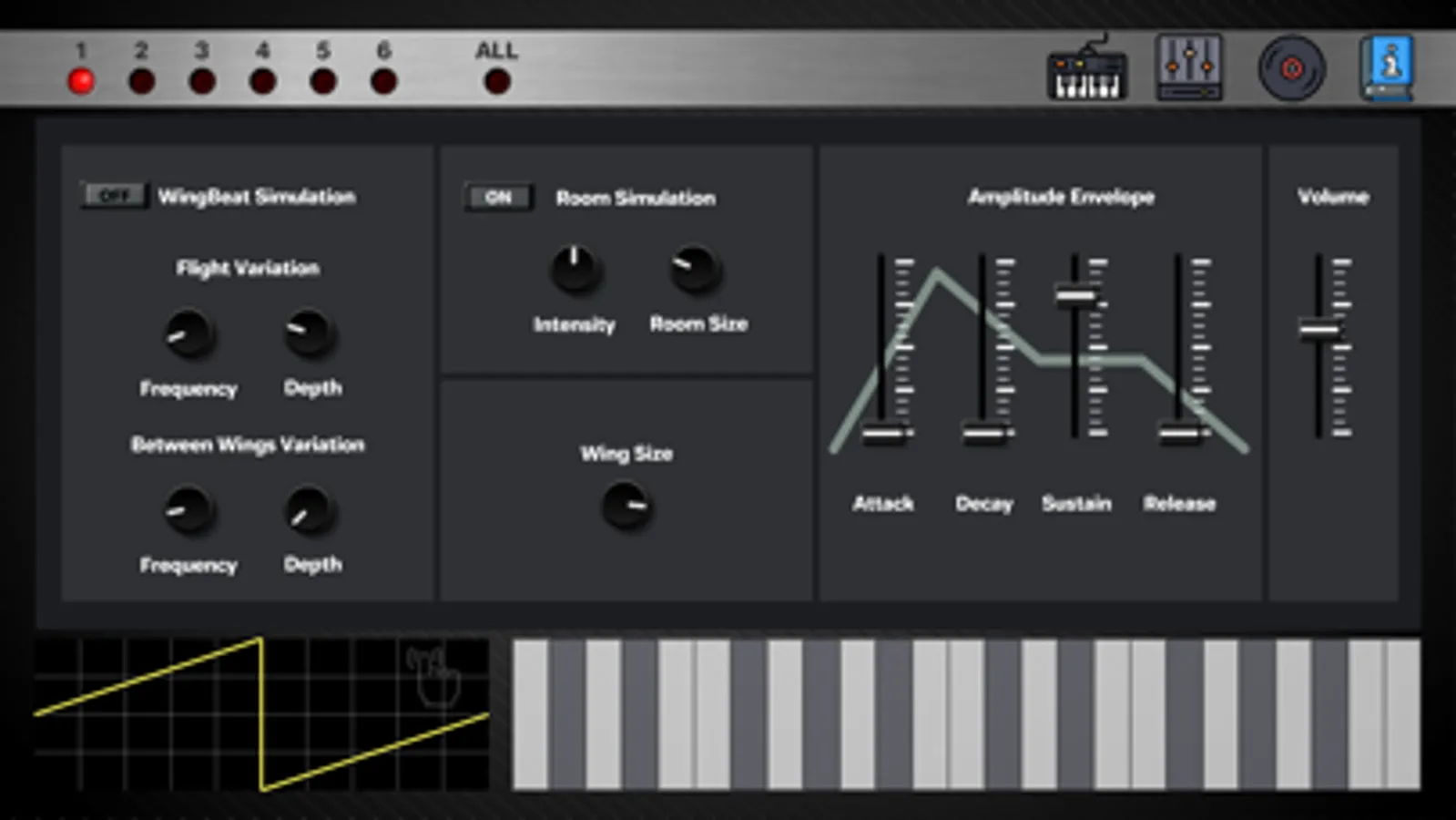Open the keyboard synth view icon
Image resolution: width=1456 pixels, height=820 pixels.
coord(1087,68)
